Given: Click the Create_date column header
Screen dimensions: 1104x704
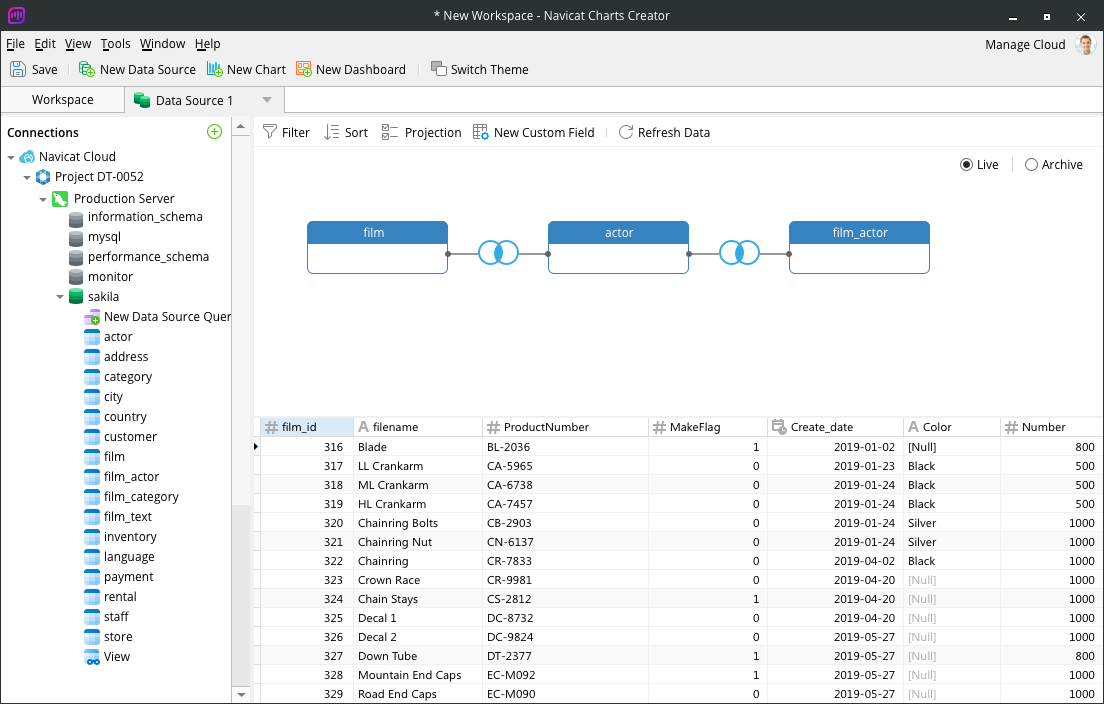Looking at the screenshot, I should click(836, 427).
